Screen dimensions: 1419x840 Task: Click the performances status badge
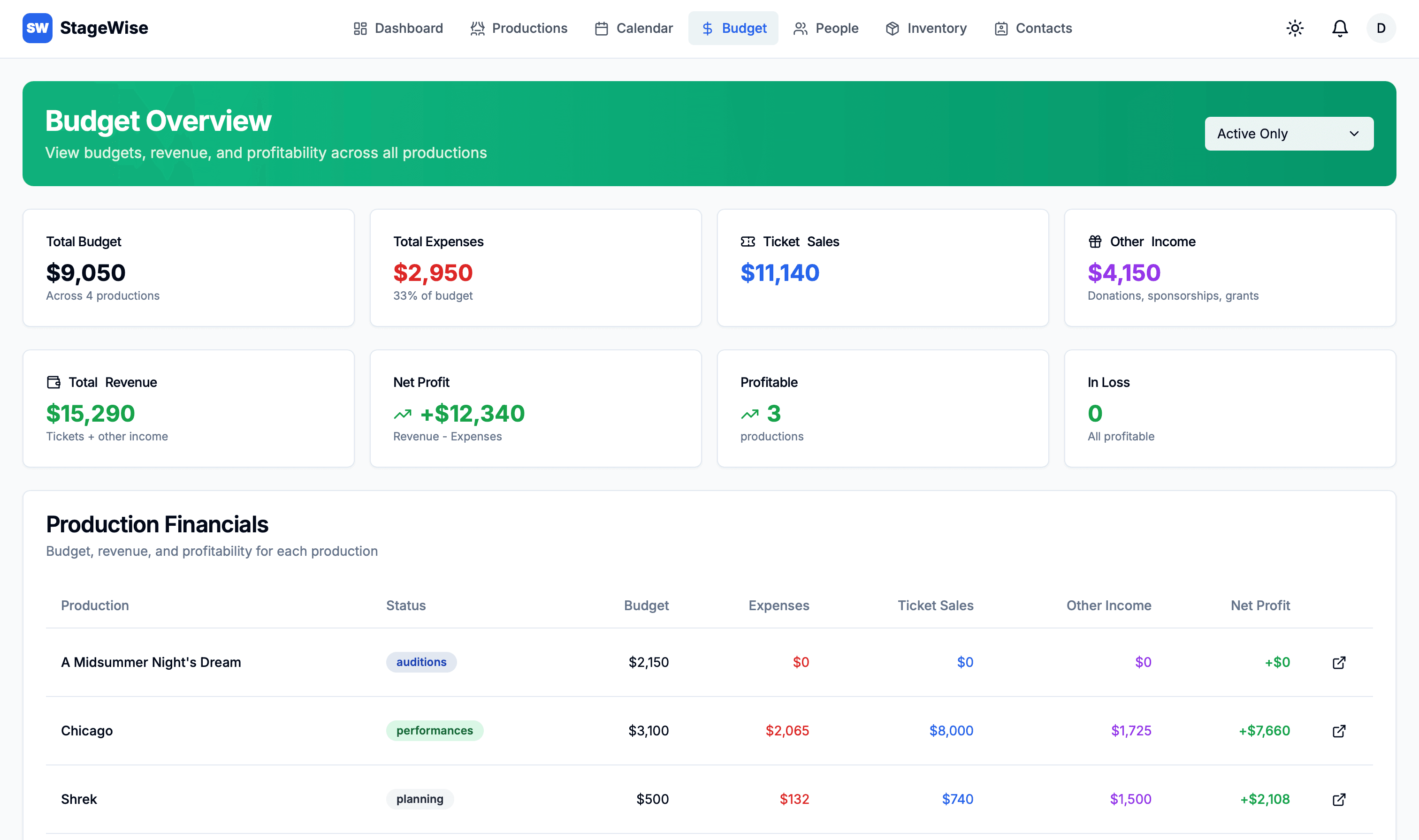click(435, 731)
